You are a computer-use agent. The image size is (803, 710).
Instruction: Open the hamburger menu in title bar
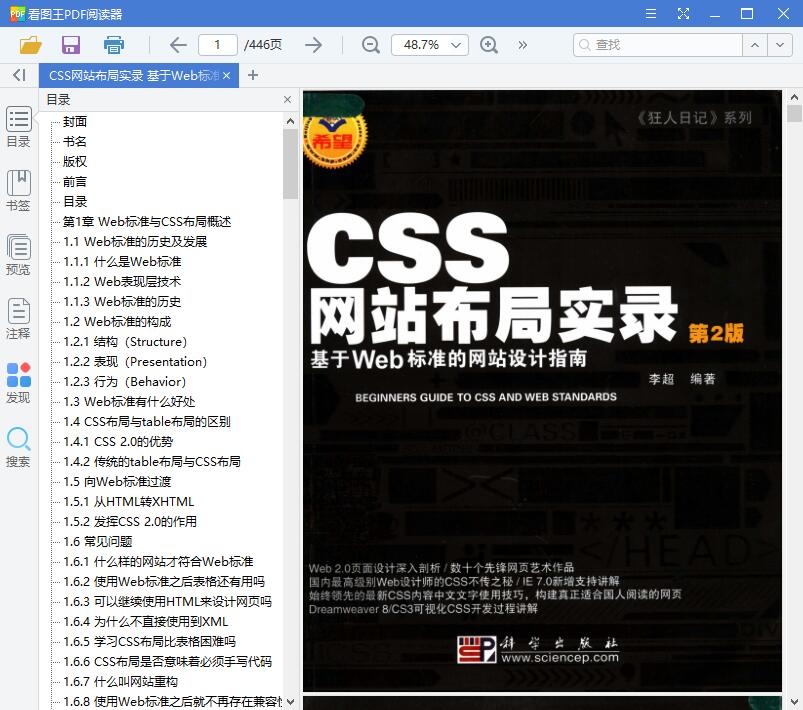pos(651,14)
